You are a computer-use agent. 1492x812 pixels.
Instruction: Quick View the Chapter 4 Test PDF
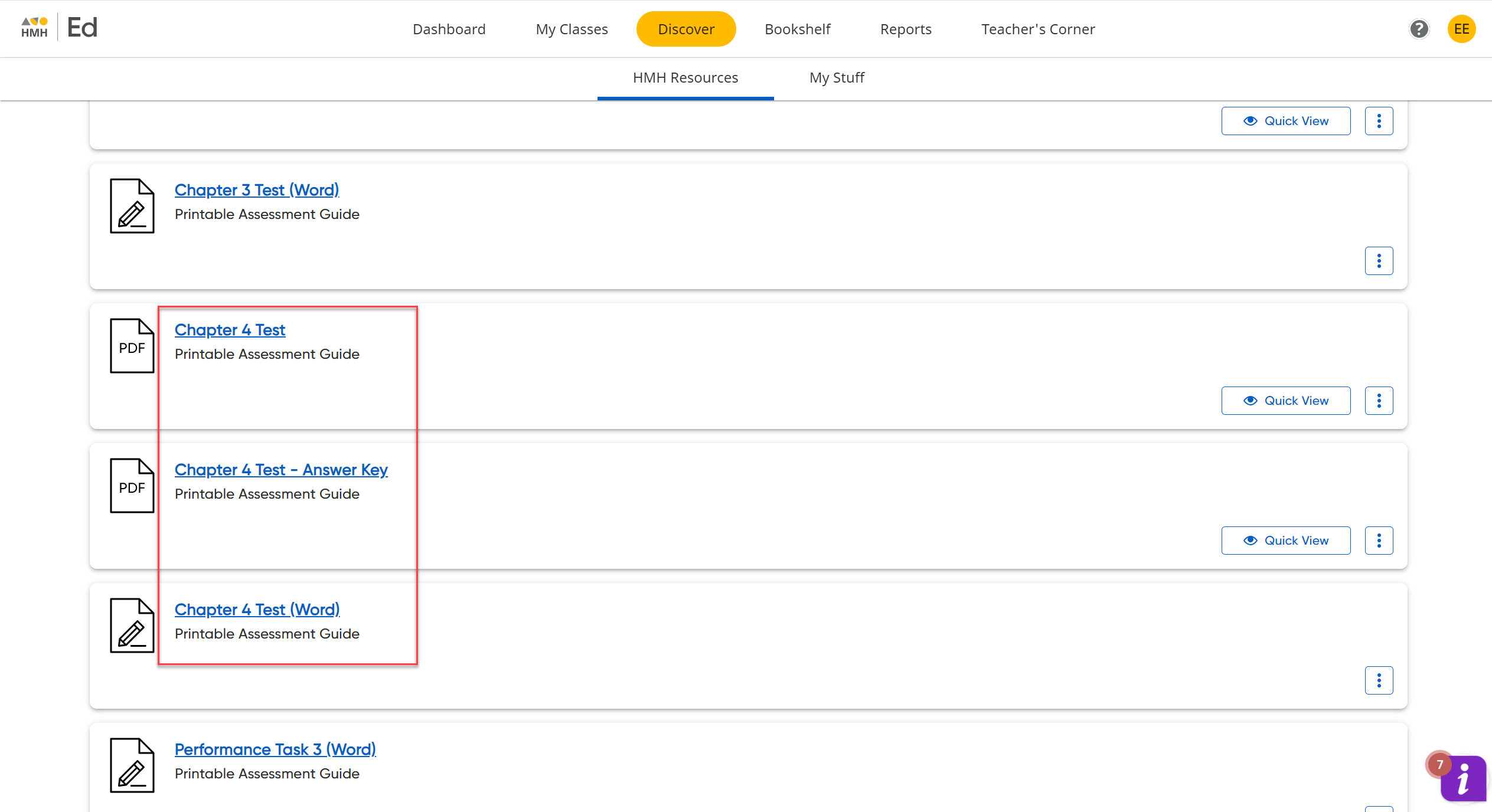(x=1285, y=401)
